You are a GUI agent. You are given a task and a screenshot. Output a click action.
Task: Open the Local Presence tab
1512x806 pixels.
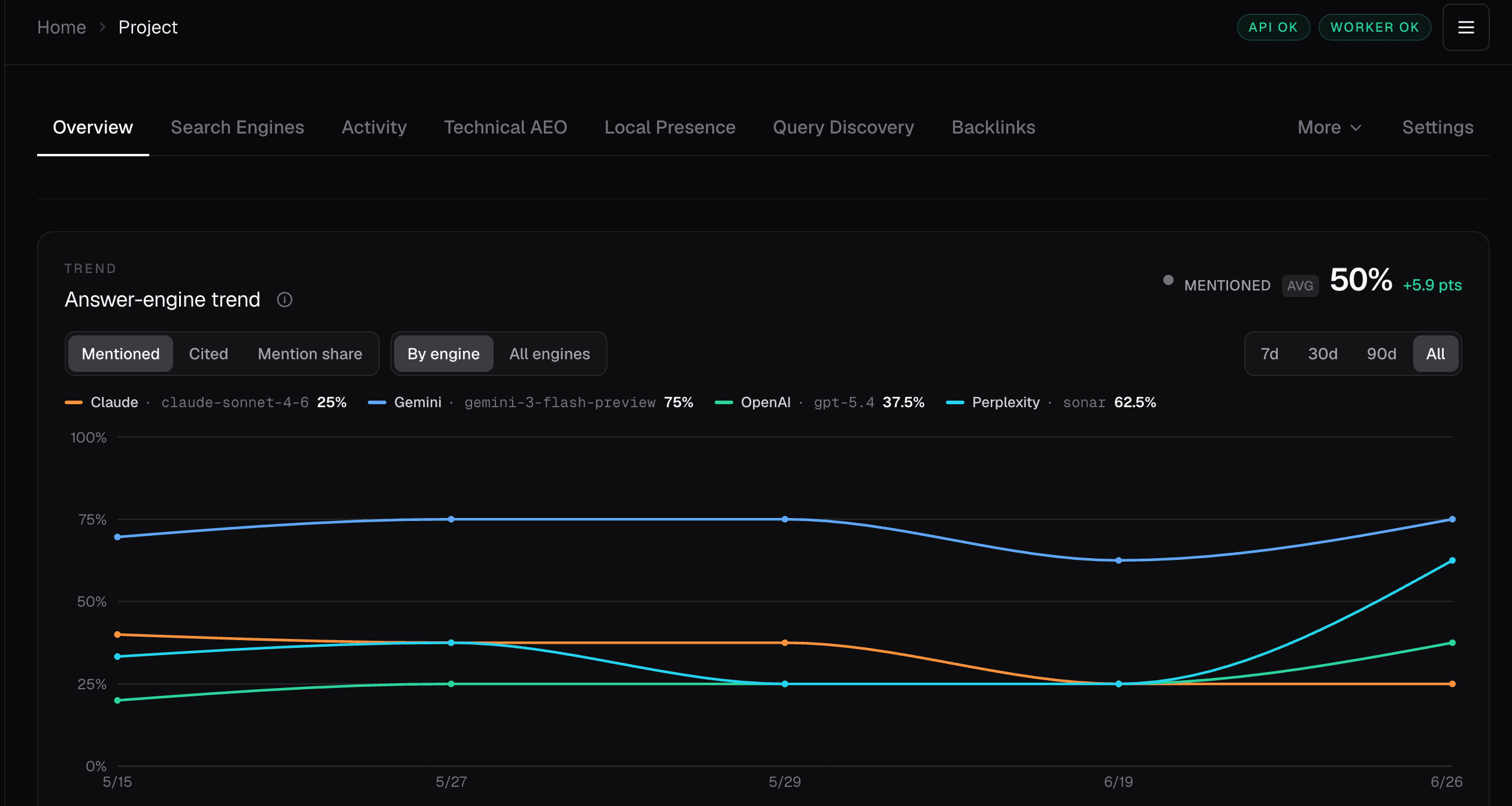670,128
